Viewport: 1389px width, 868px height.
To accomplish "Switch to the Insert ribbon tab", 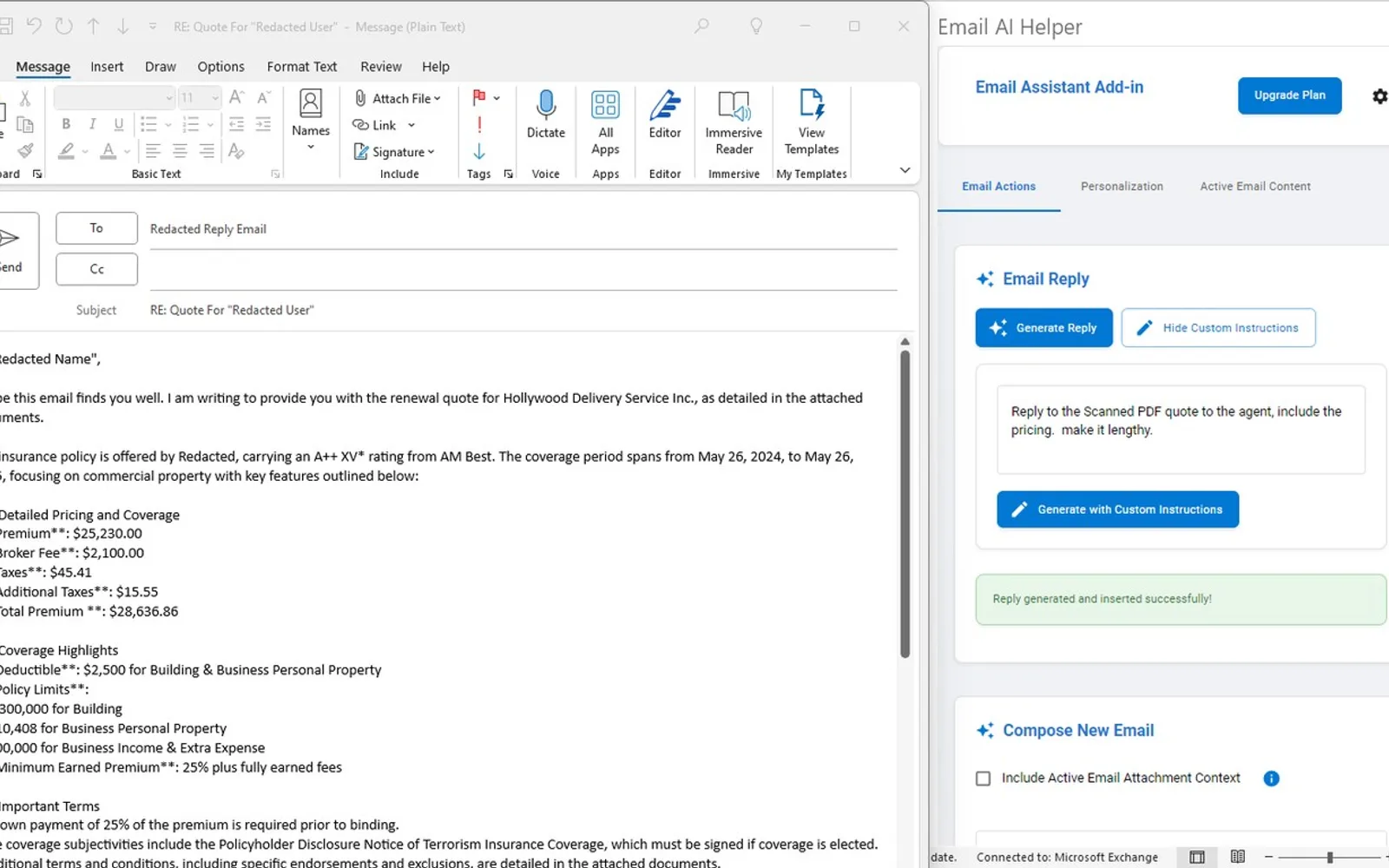I will (x=107, y=67).
